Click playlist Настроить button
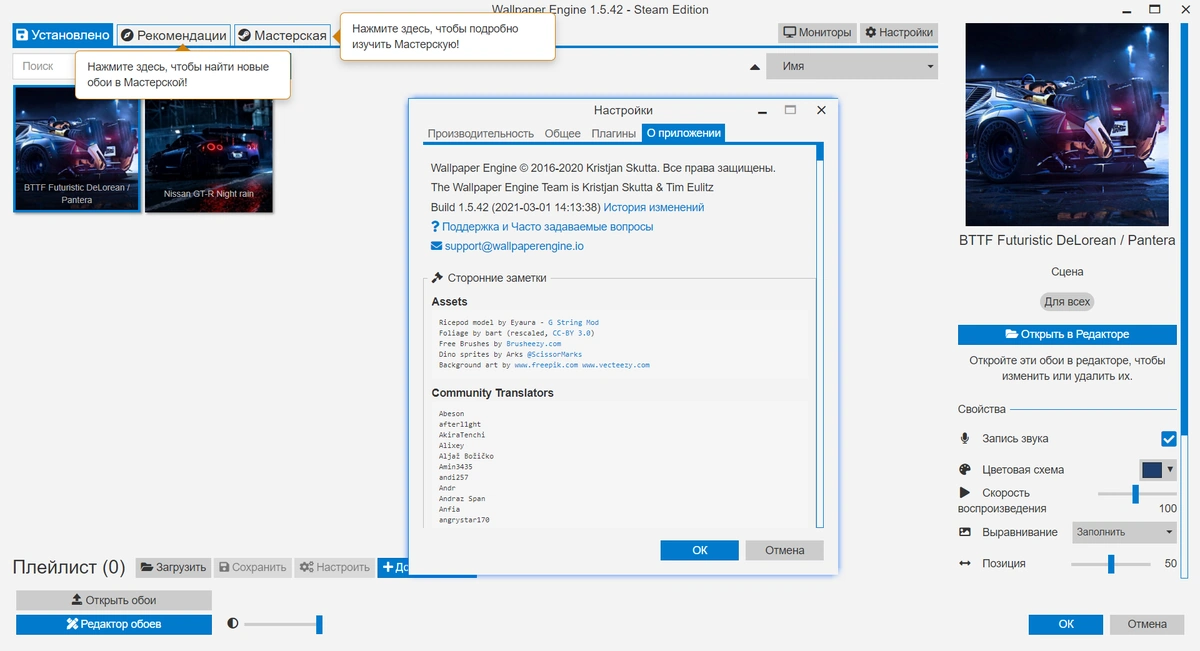The height and width of the screenshot is (651, 1200). [x=334, y=567]
